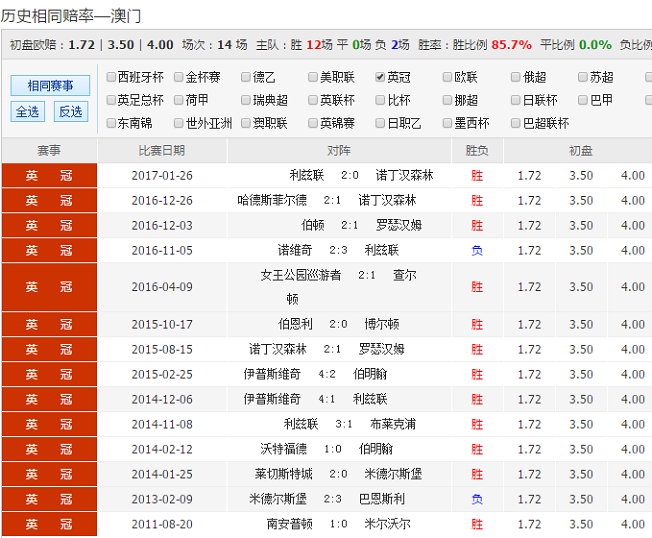Click 南安普顿 team name
This screenshot has width=652, height=538.
tap(289, 524)
